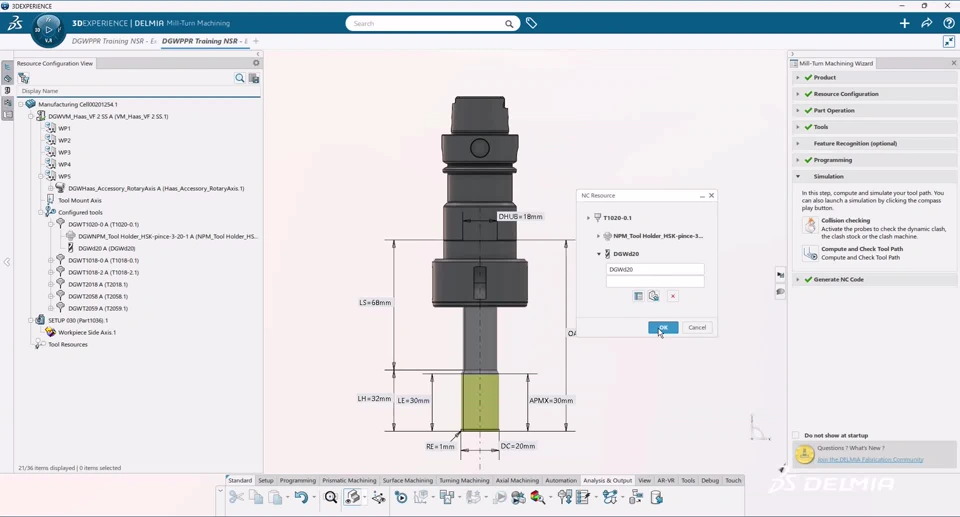Open the Surface Machining tab
960x517 pixels.
tap(408, 480)
